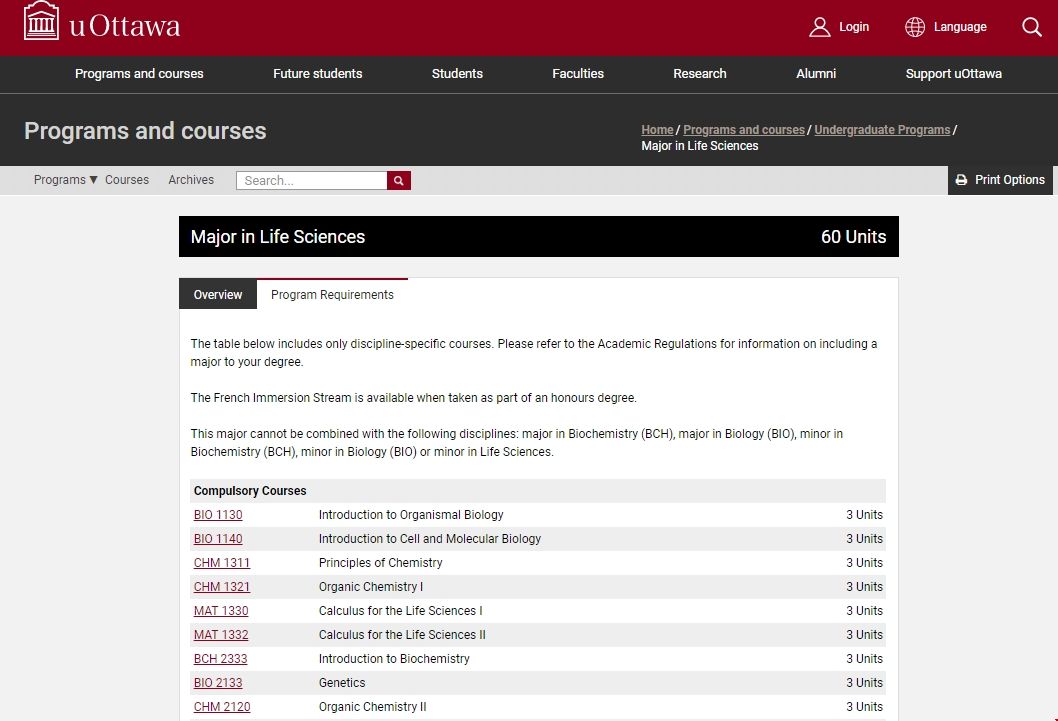The image size is (1058, 721).
Task: Open the Courses link in subnav
Action: point(127,180)
